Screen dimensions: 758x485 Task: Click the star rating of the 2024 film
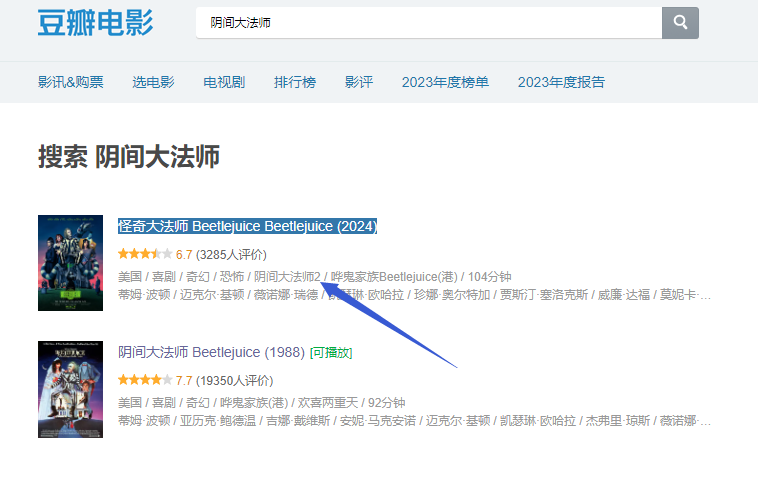coord(144,254)
